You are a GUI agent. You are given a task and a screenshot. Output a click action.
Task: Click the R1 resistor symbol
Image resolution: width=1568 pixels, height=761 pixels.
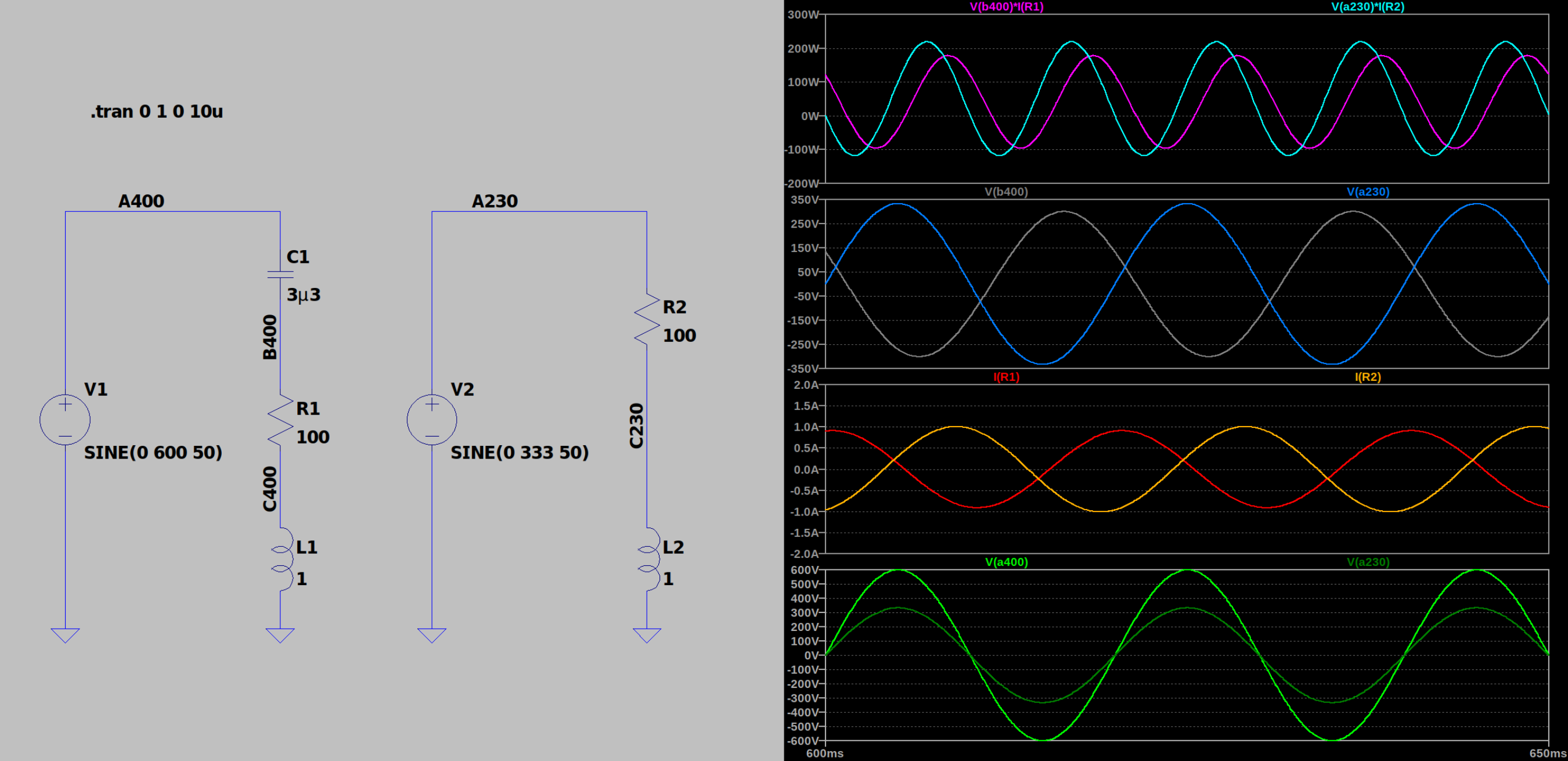280,420
